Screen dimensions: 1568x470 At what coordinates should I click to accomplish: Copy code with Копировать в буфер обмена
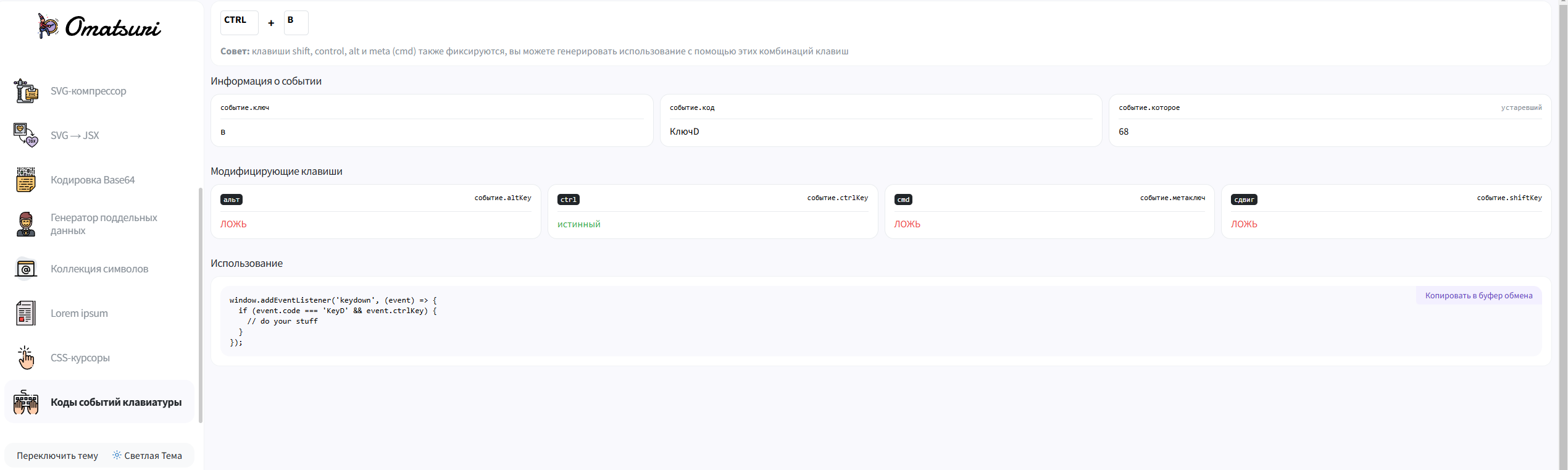pyautogui.click(x=1478, y=295)
